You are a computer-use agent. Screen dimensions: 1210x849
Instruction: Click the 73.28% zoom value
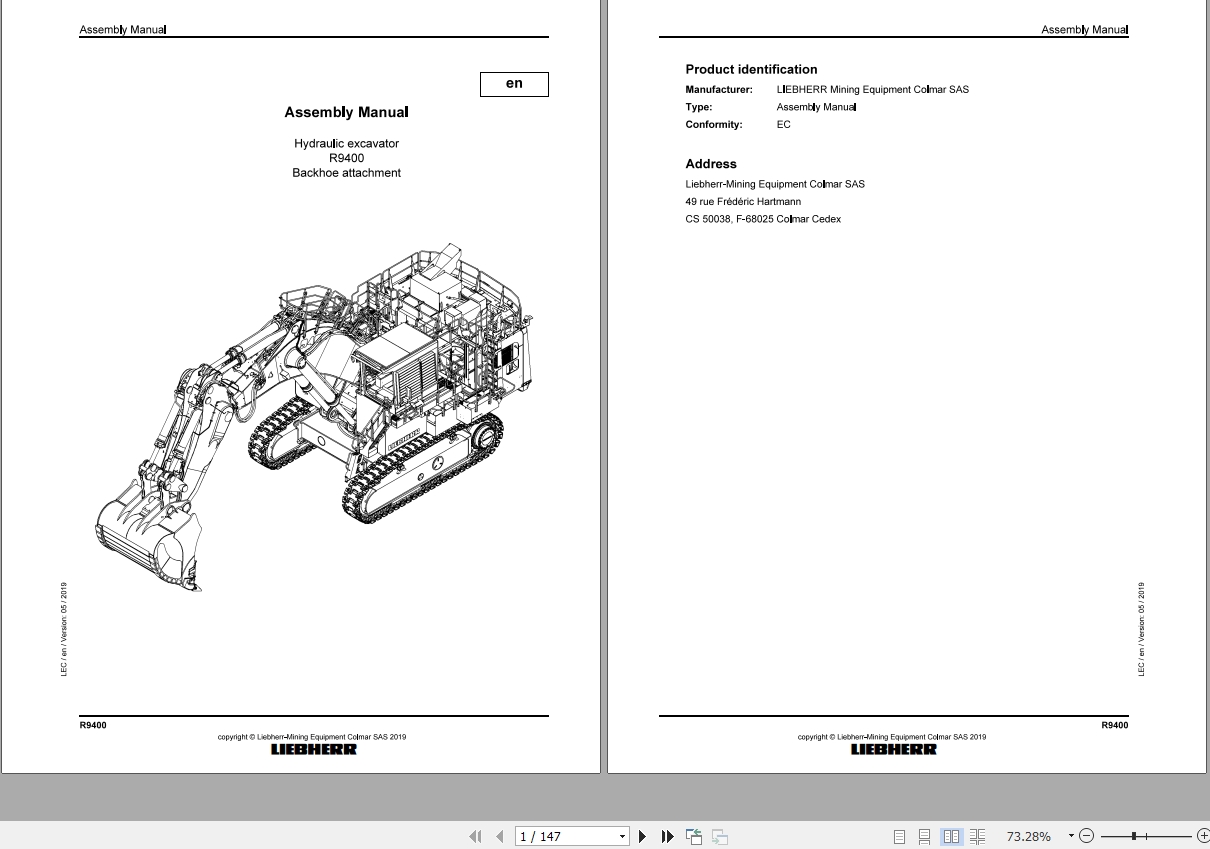(1028, 836)
